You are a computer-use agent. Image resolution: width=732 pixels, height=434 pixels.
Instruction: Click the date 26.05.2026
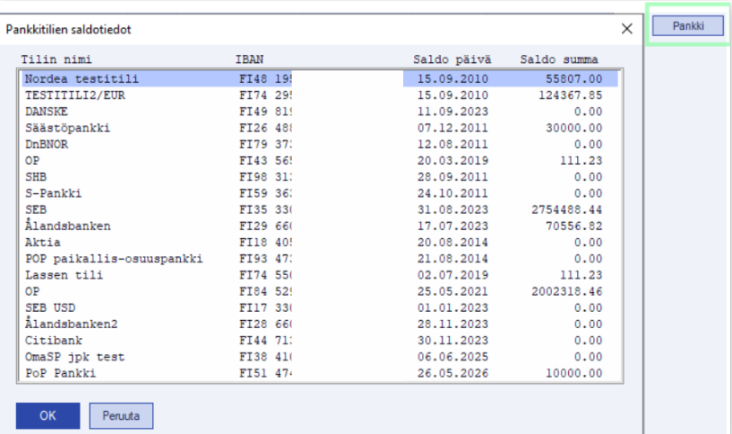click(x=452, y=373)
